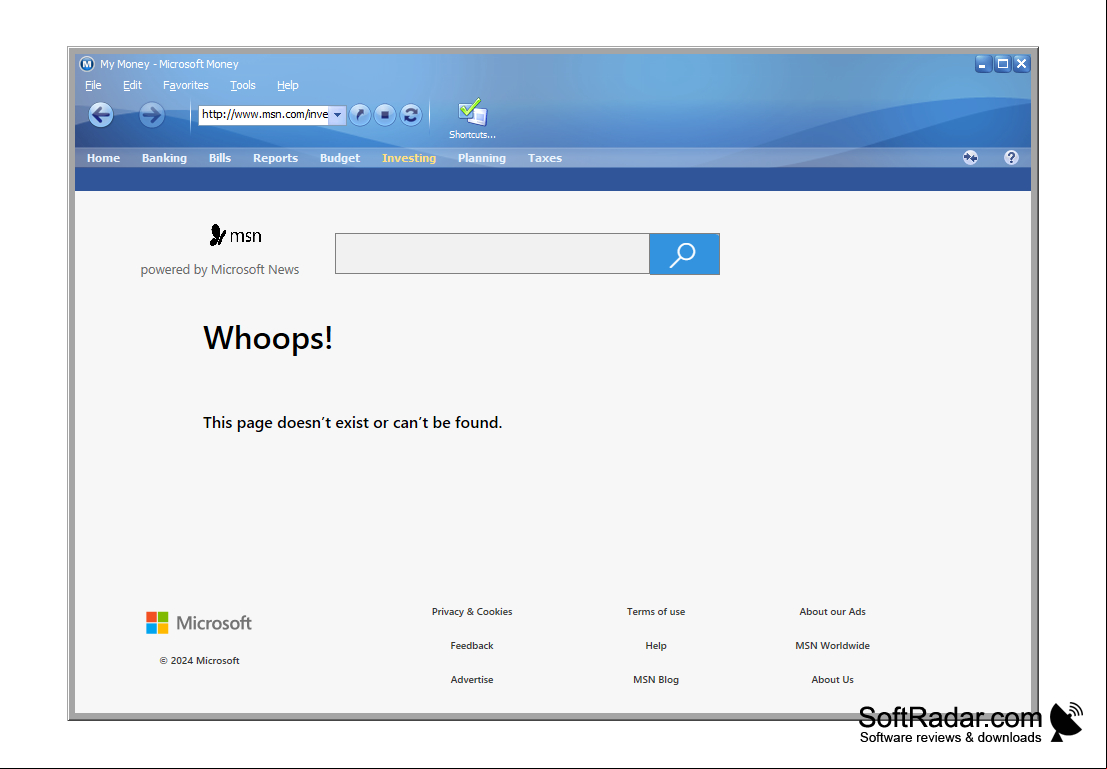Click the MSN Worldwide link

tap(832, 645)
